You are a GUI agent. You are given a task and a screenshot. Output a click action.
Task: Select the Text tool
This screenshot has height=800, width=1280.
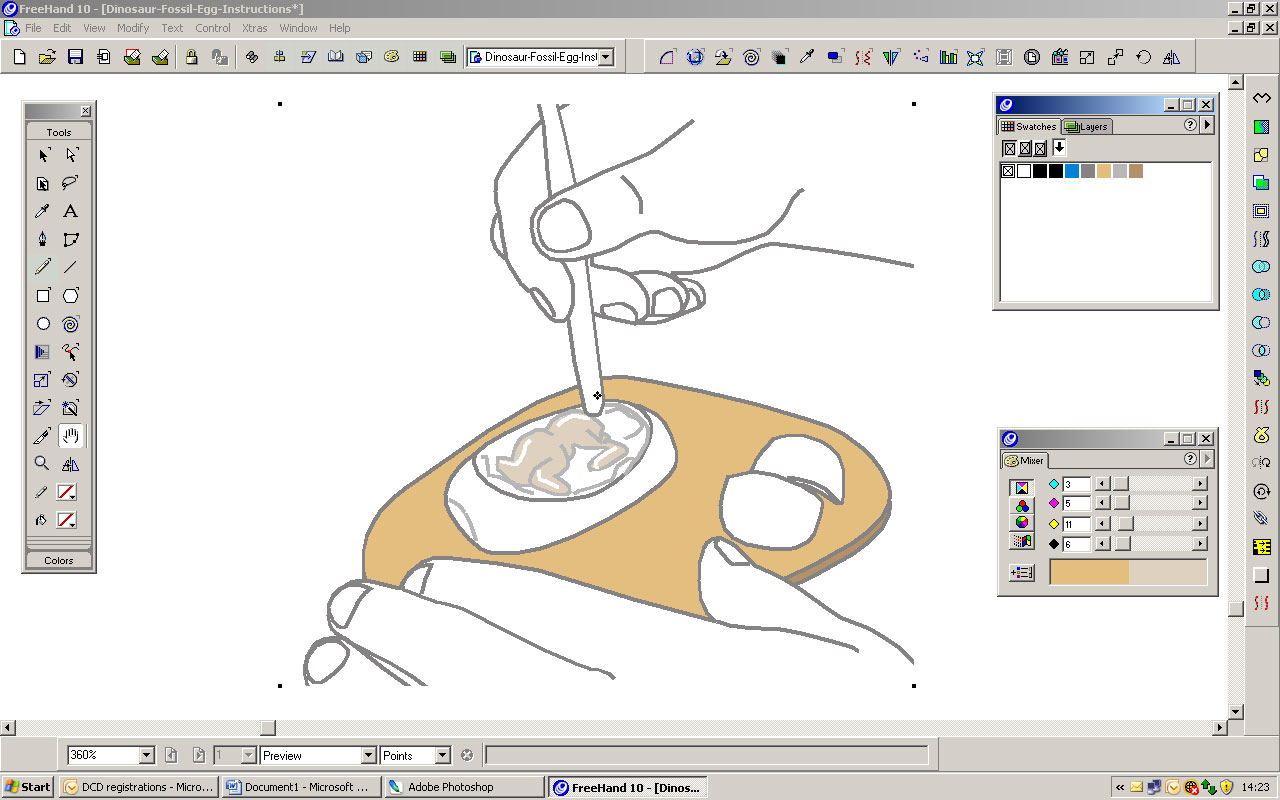71,211
